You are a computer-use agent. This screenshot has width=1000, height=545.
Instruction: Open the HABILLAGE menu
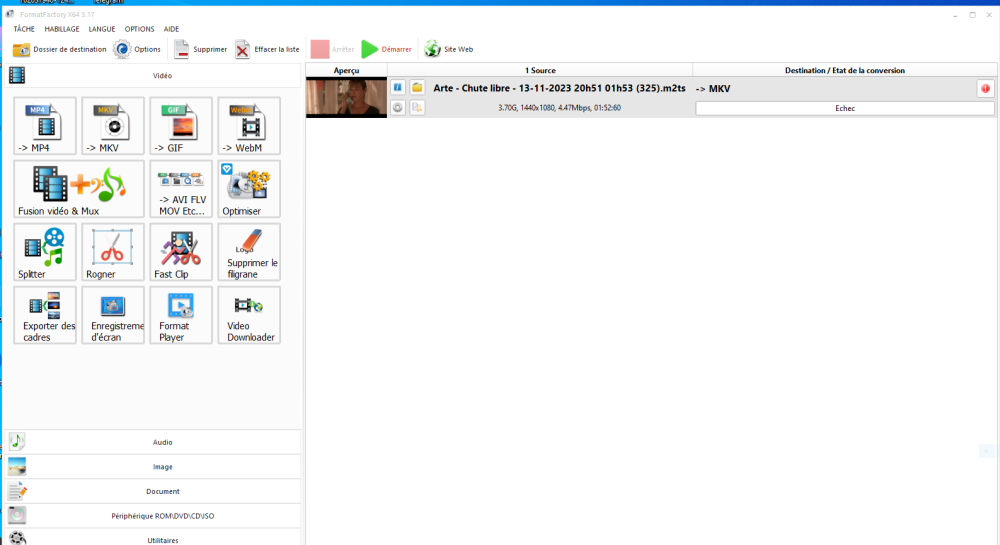(62, 29)
